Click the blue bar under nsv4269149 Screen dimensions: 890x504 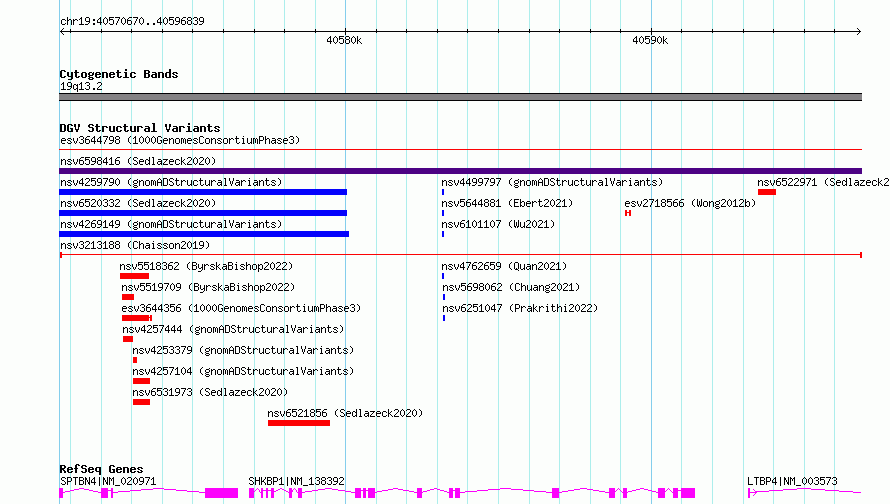pos(204,234)
